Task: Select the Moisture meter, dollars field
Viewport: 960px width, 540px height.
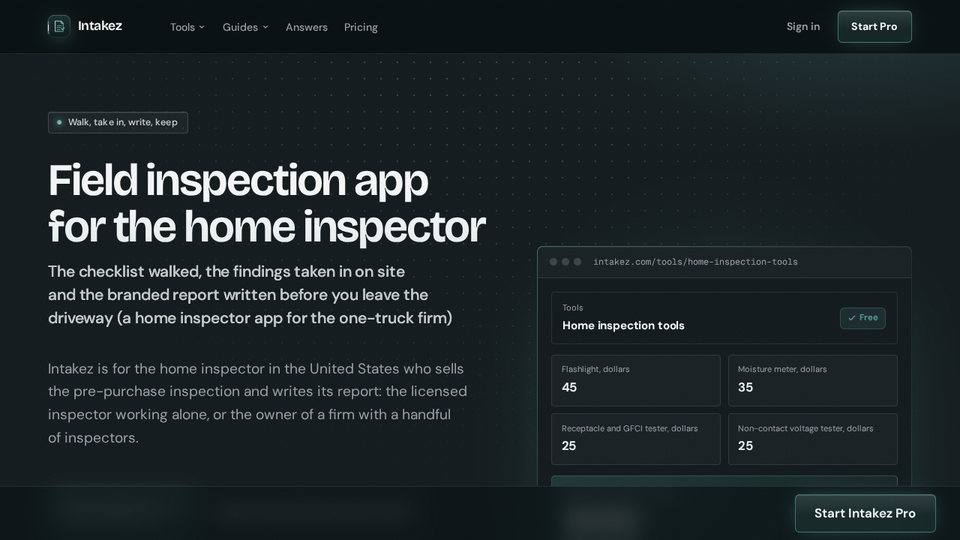Action: 812,380
